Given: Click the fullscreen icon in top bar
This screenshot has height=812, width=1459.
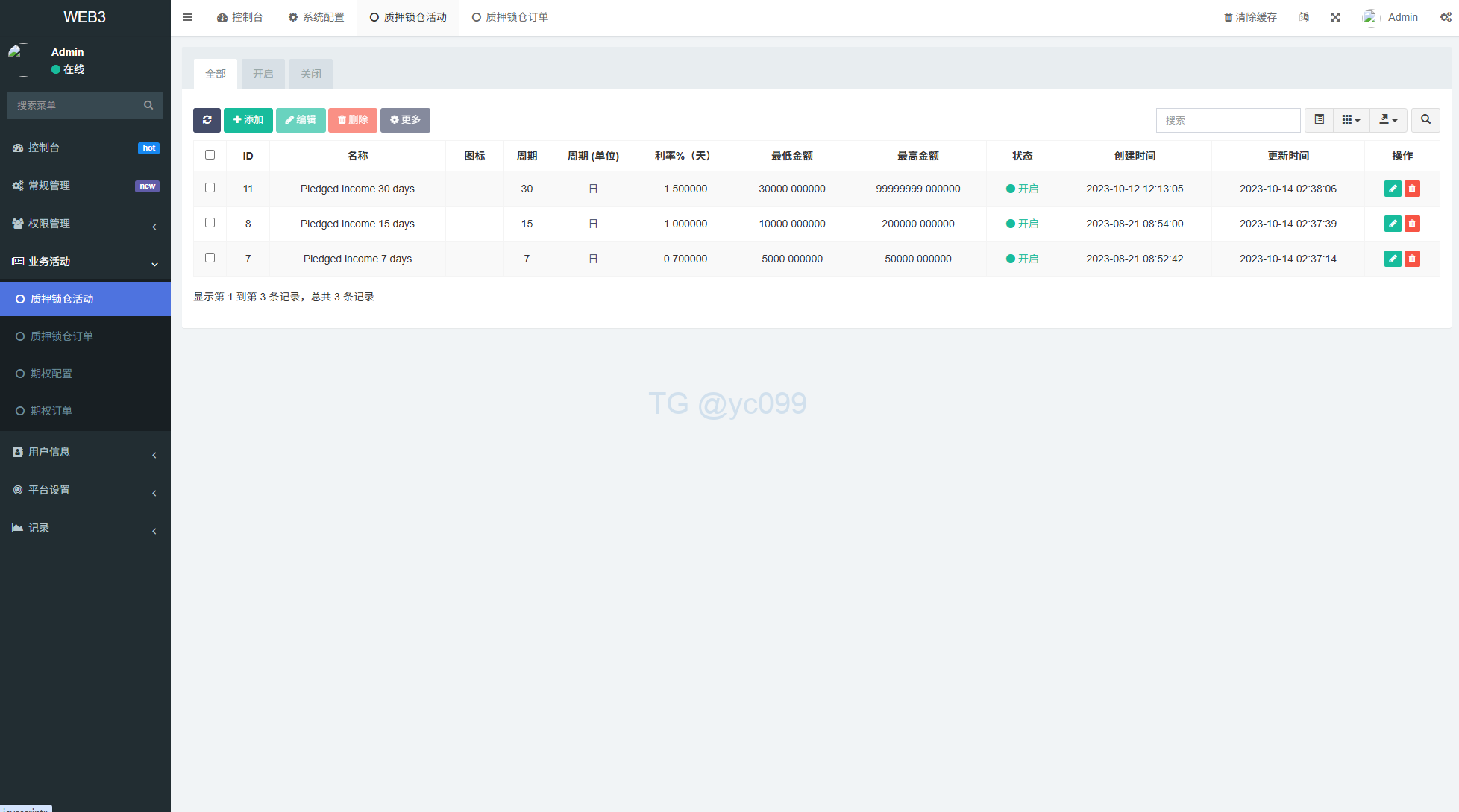Looking at the screenshot, I should 1335,17.
